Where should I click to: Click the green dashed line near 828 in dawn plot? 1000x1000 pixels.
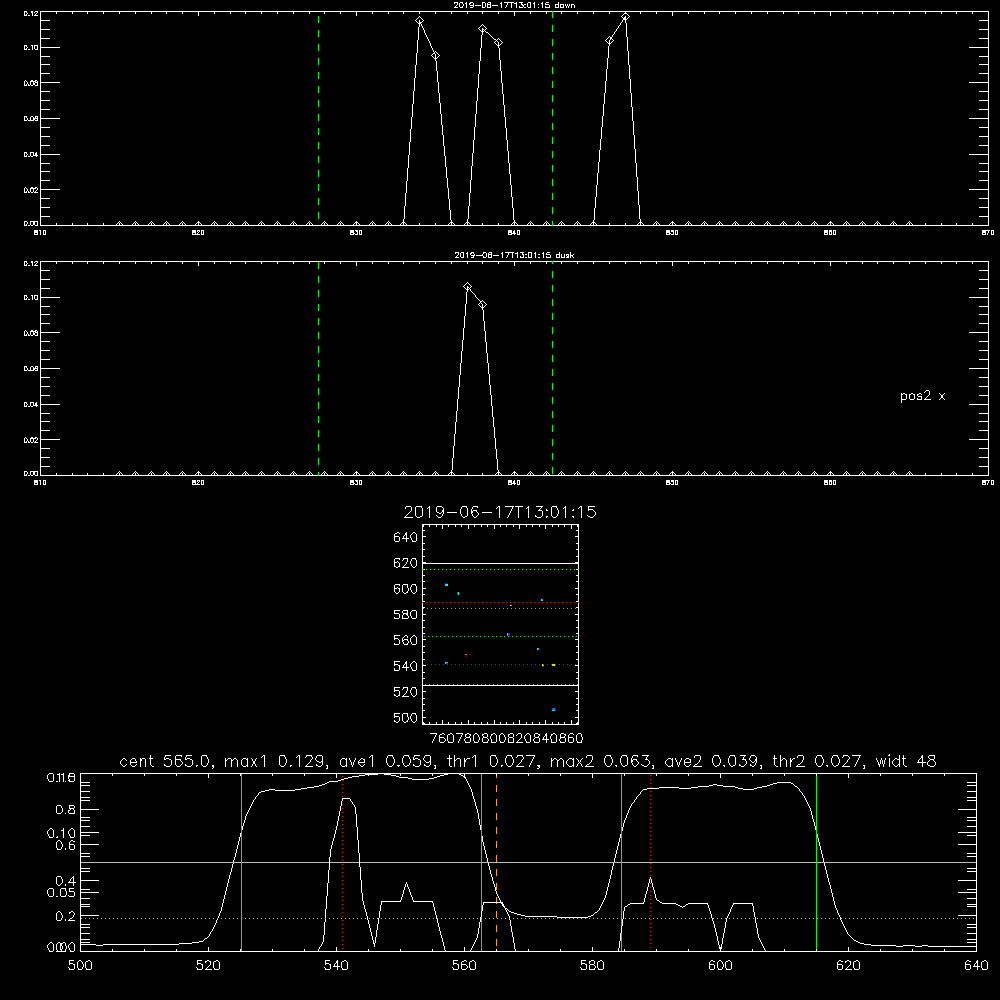318,118
